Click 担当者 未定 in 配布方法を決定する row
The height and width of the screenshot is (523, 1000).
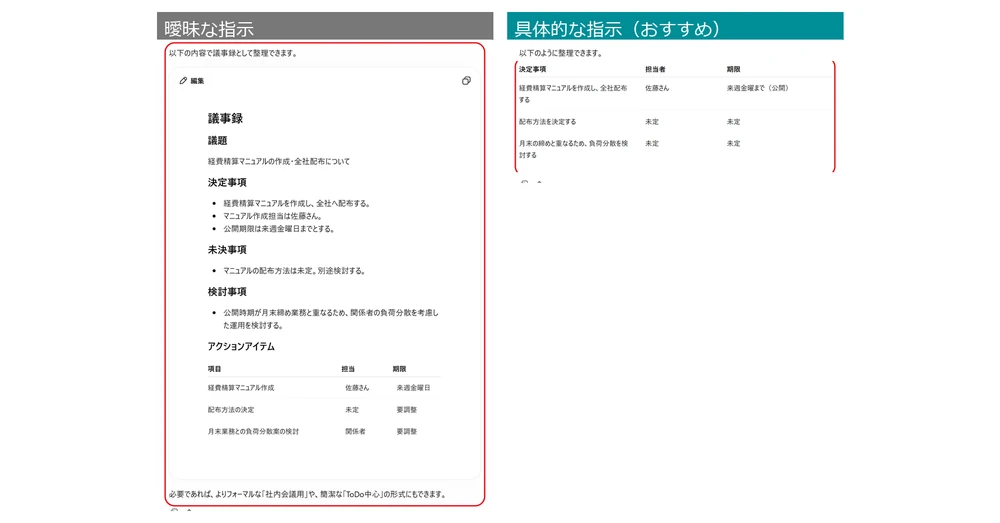click(652, 122)
